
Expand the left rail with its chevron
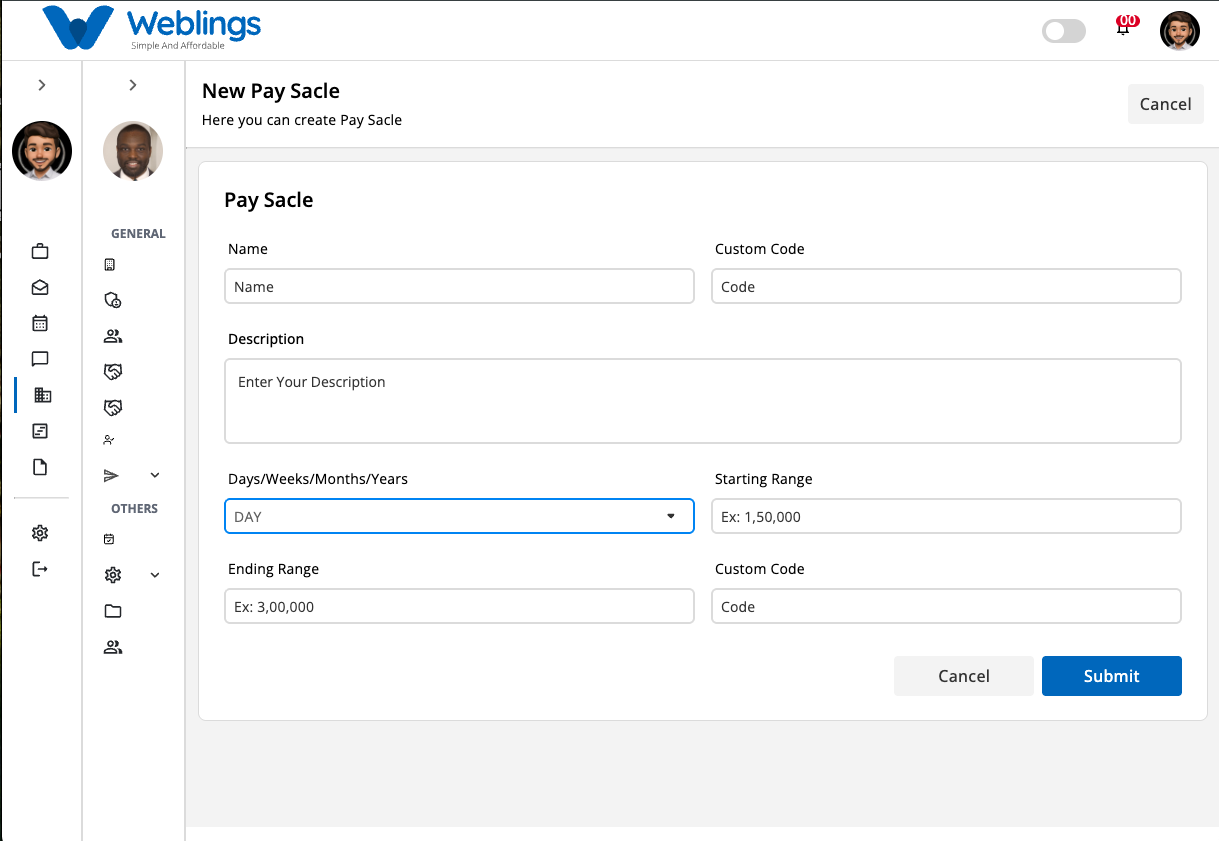[42, 85]
